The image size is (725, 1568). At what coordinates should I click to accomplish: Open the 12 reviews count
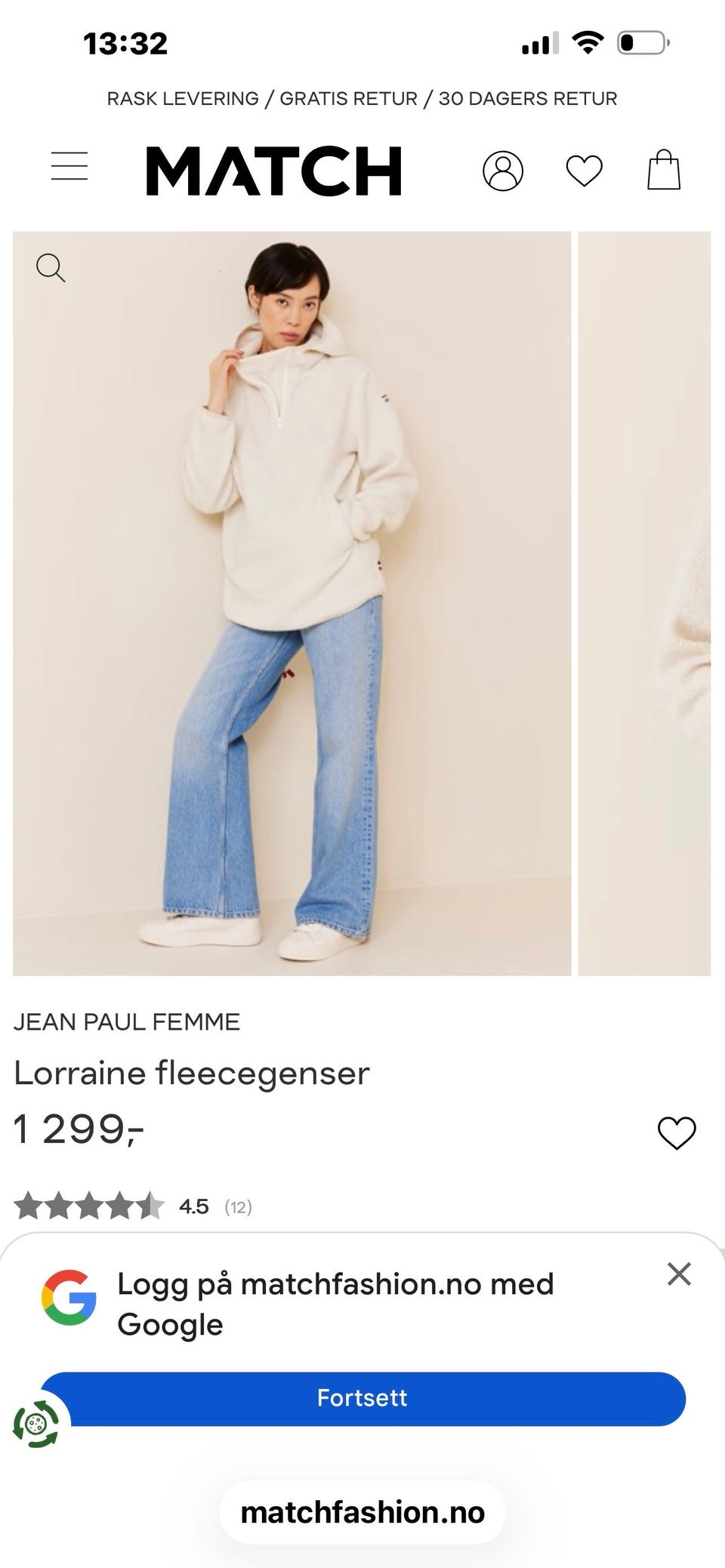tap(238, 1207)
